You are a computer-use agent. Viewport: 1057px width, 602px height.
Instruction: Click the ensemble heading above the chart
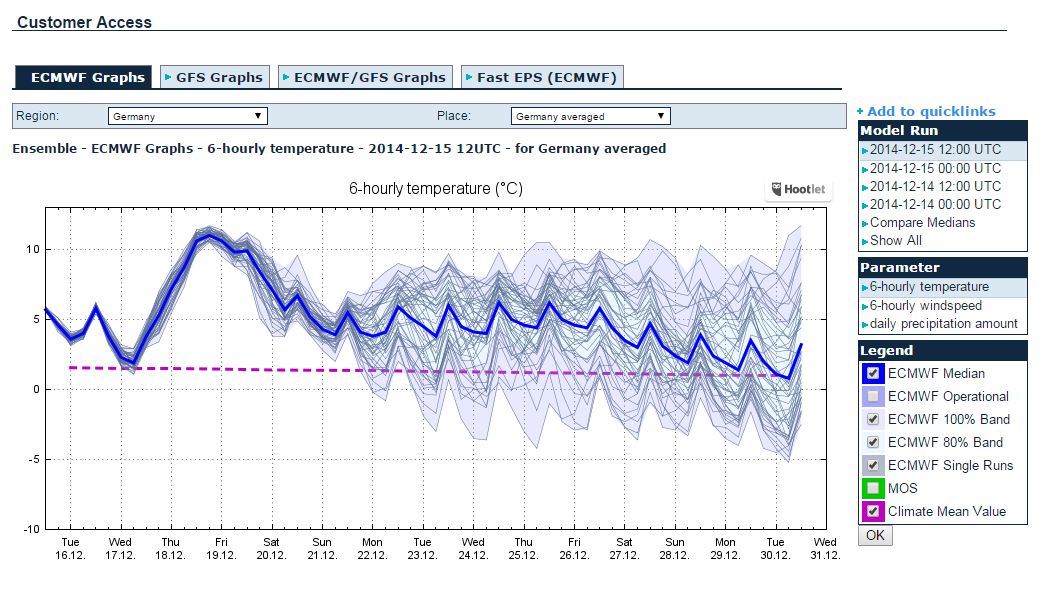(339, 148)
